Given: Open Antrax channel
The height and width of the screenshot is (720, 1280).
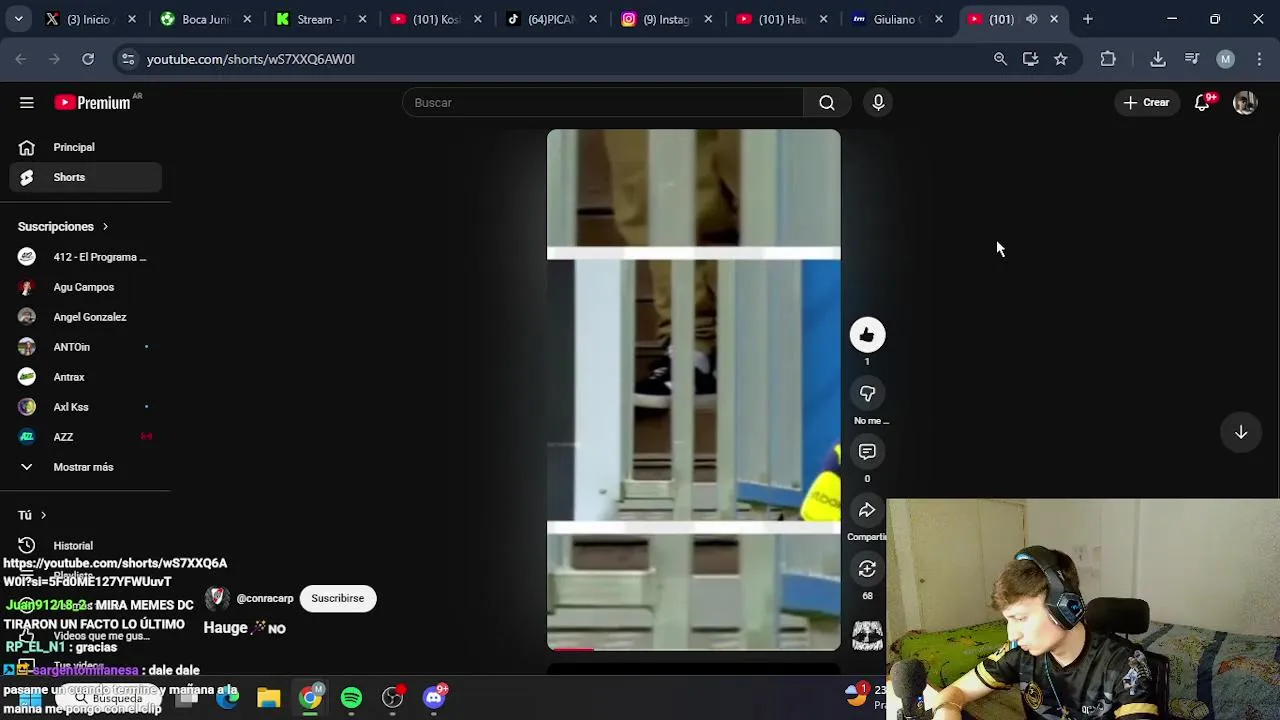Looking at the screenshot, I should 85,377.
